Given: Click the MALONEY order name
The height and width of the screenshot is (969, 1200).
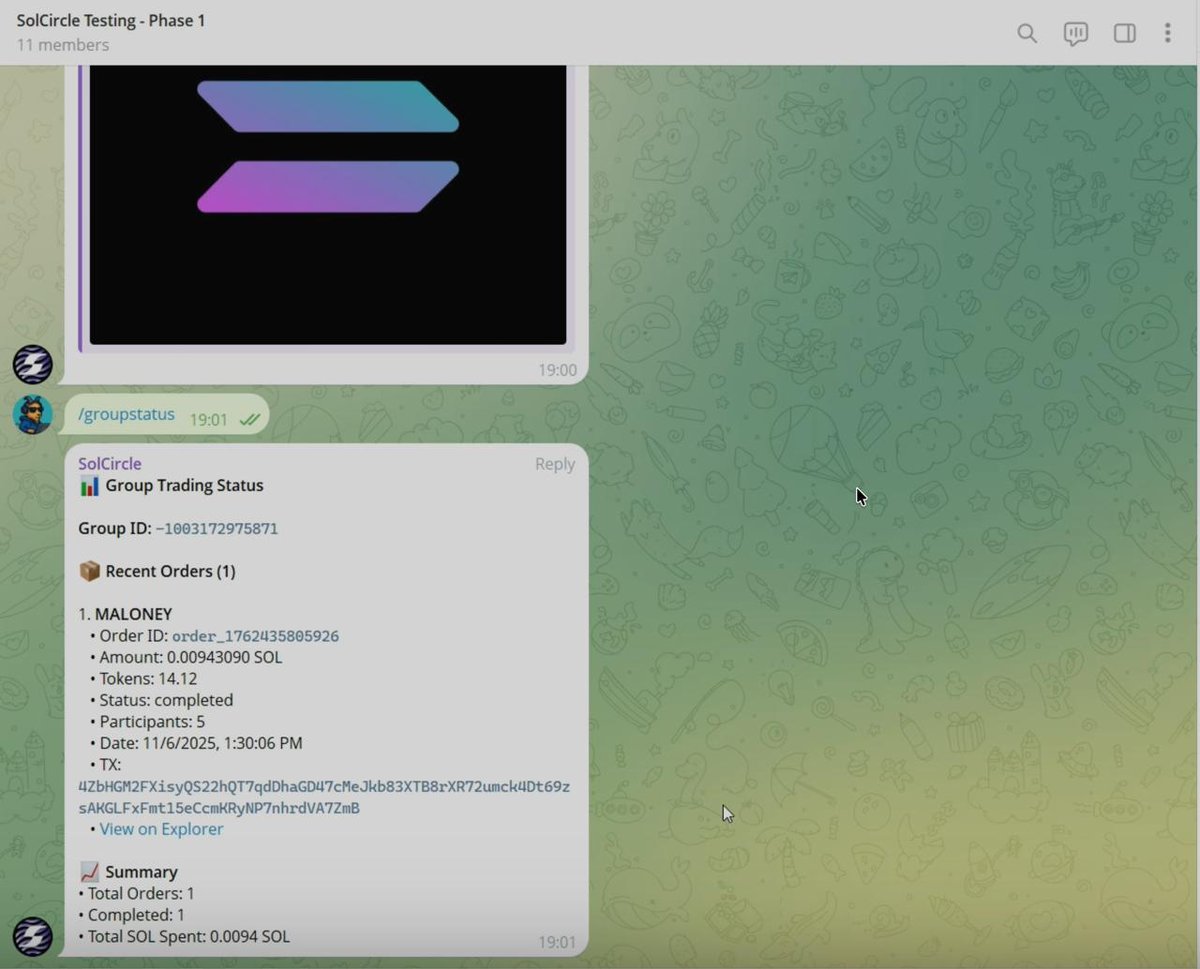Looking at the screenshot, I should click(133, 614).
